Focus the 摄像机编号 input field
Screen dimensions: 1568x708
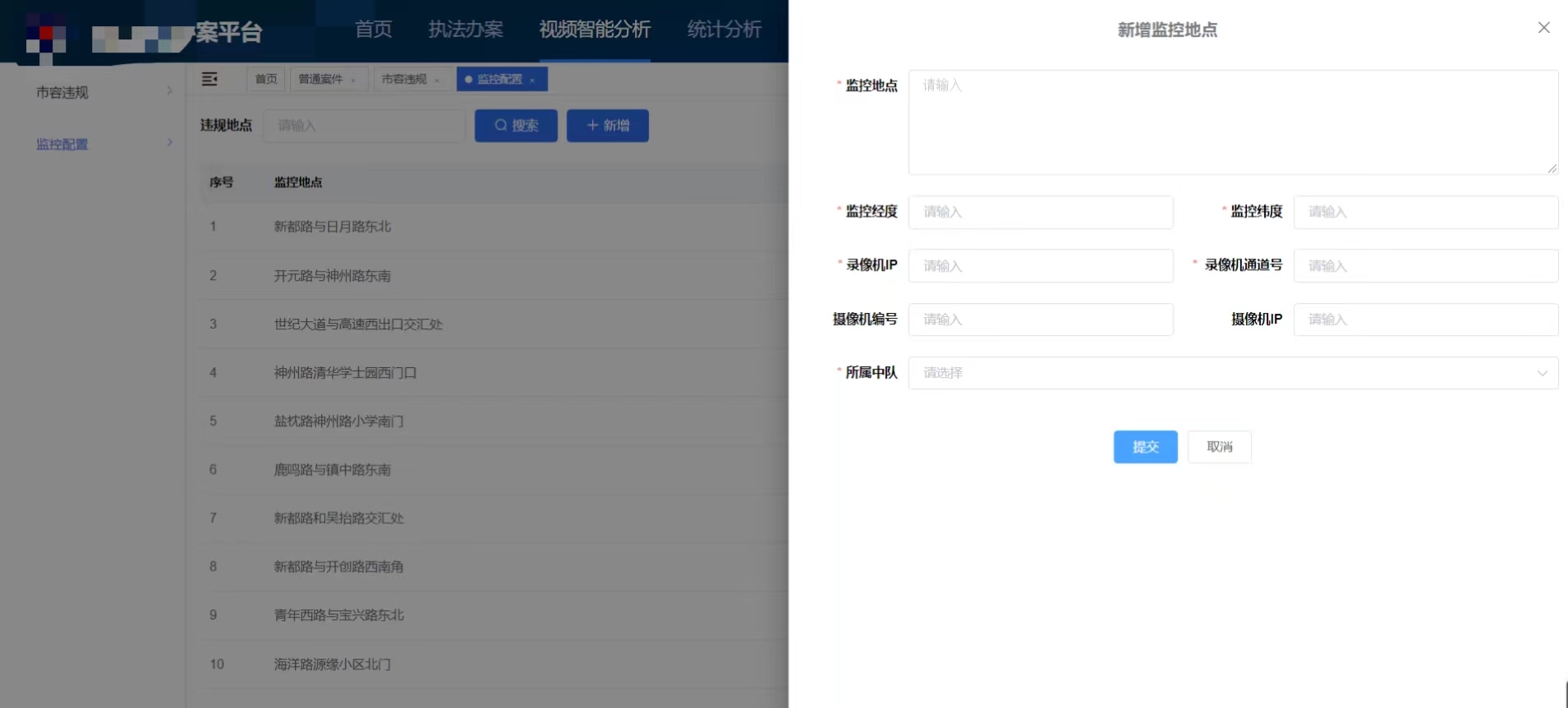[x=1041, y=320]
